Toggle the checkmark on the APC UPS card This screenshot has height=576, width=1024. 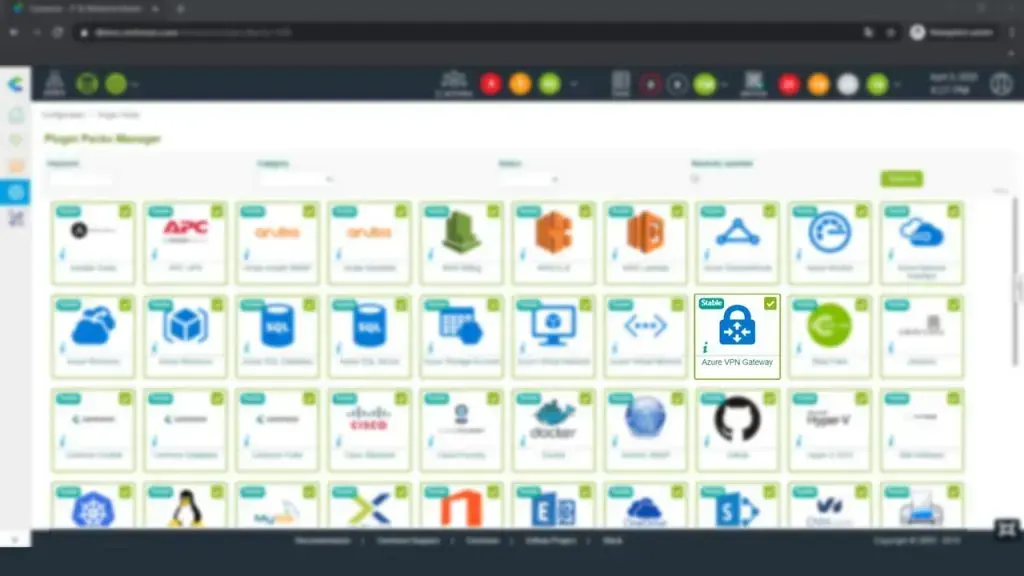point(217,211)
